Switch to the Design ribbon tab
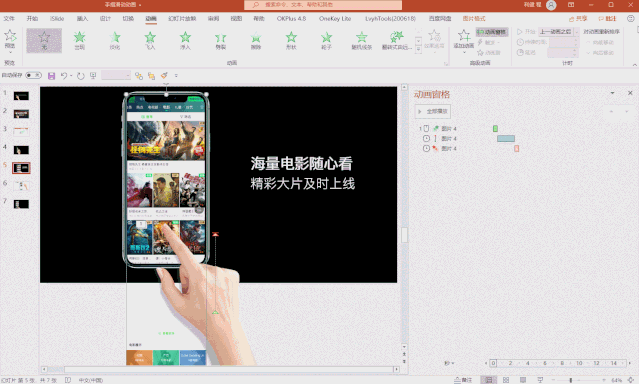Image resolution: width=639 pixels, height=384 pixels. [x=105, y=19]
